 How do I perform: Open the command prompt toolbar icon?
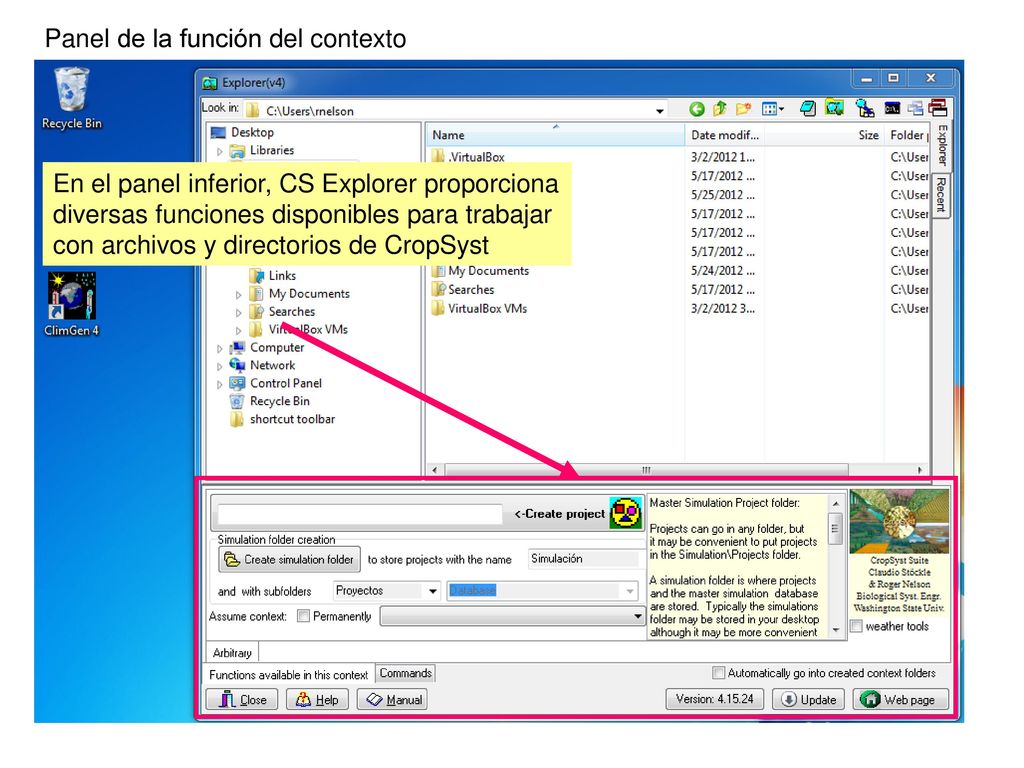[892, 108]
